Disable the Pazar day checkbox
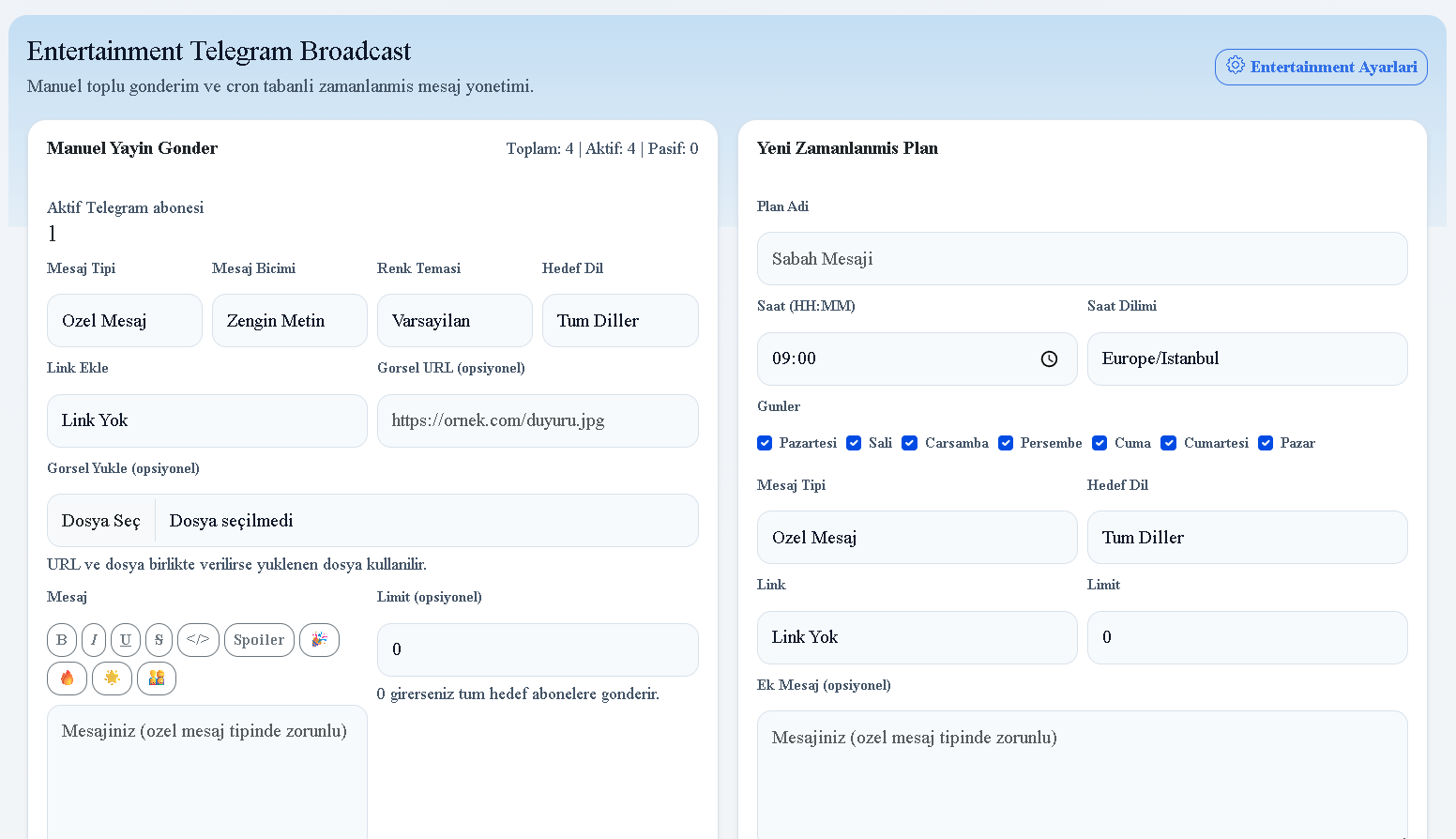 (x=1266, y=443)
